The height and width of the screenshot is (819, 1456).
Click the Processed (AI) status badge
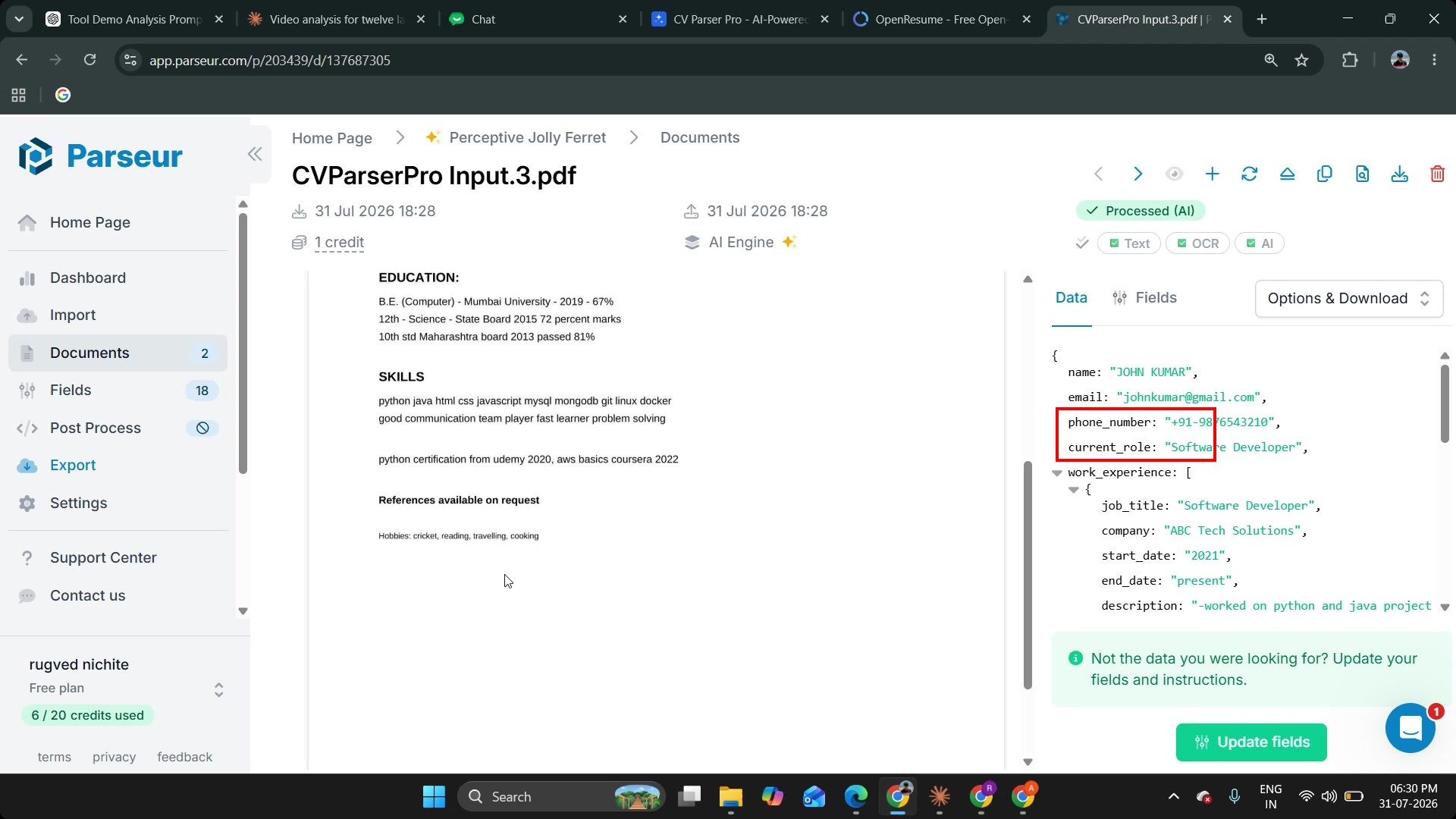tap(1141, 211)
